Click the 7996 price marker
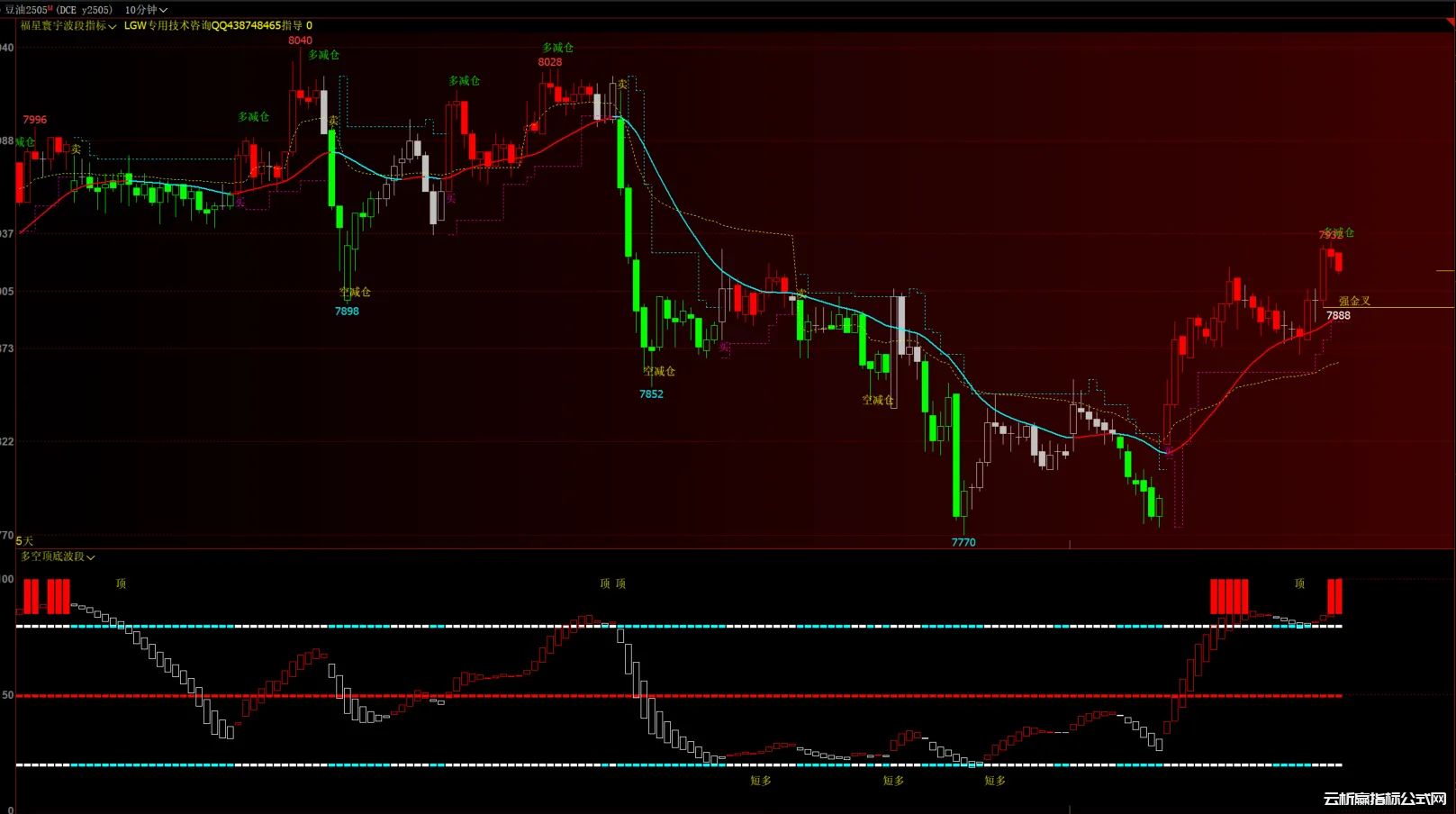The width and height of the screenshot is (1456, 814). [35, 120]
